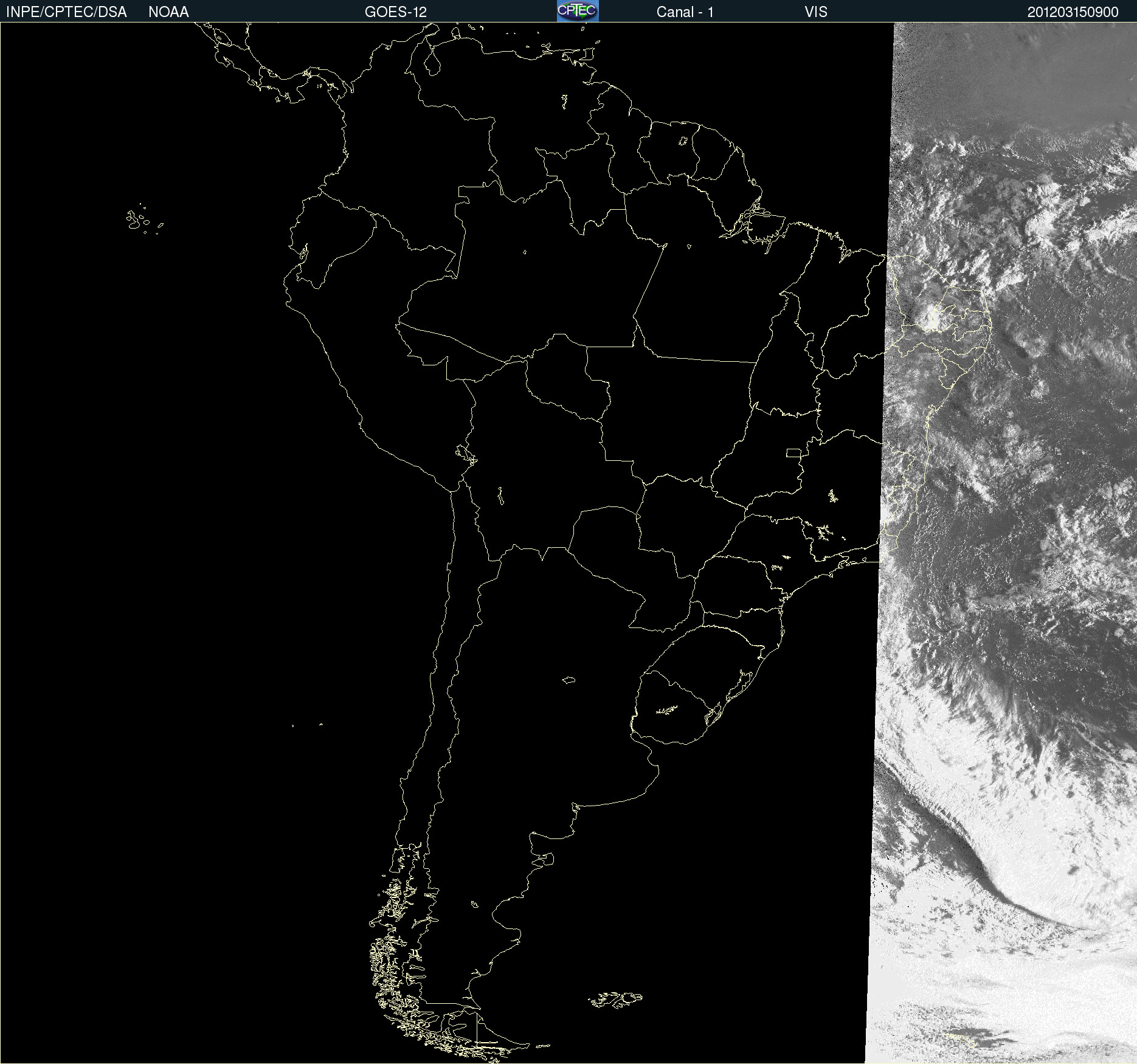Click the GOES-12 satellite label
This screenshot has height=1064, width=1137.
pyautogui.click(x=396, y=12)
